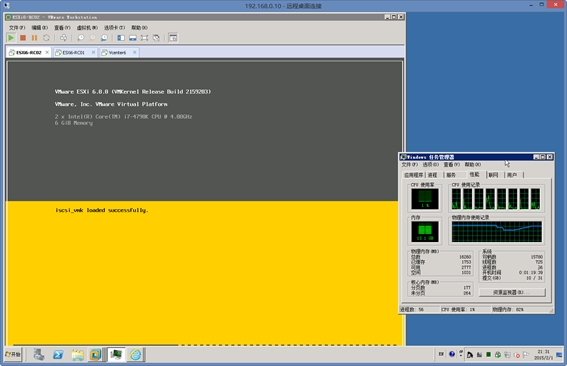This screenshot has height=366, width=567.
Task: Click the memory usage meter in Task Manager
Action: pos(425,231)
